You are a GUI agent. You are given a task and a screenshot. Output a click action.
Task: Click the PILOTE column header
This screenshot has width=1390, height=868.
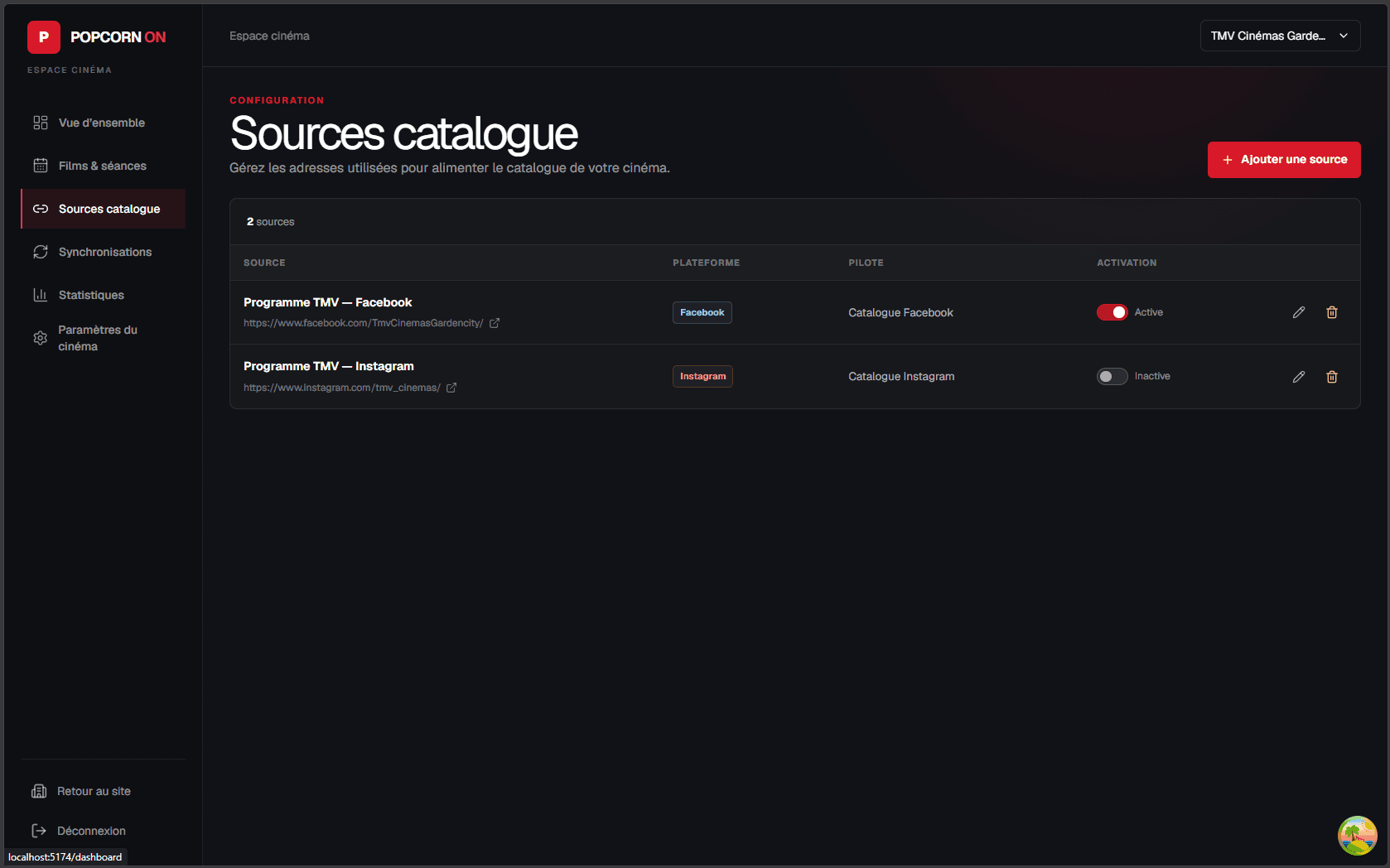(866, 263)
